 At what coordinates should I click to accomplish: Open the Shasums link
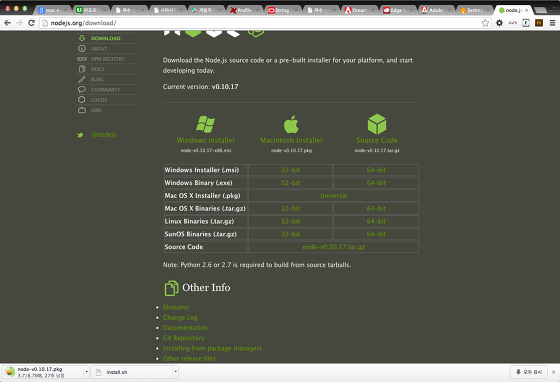pos(175,307)
